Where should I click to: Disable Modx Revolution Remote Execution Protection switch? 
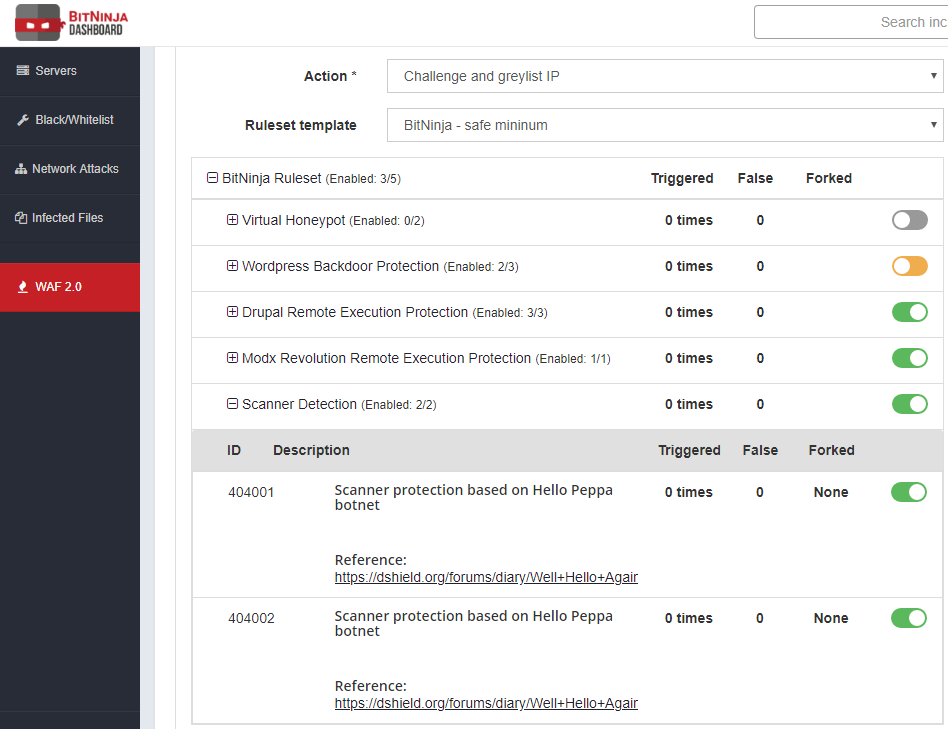click(x=909, y=358)
